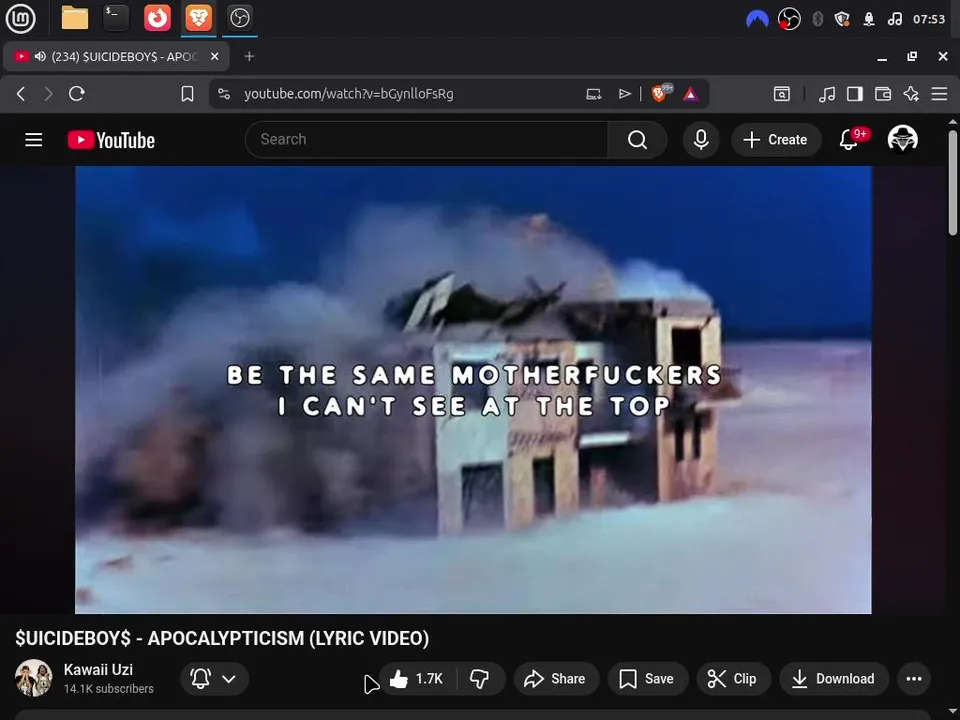This screenshot has height=720, width=960.
Task: Download the video
Action: pos(834,678)
